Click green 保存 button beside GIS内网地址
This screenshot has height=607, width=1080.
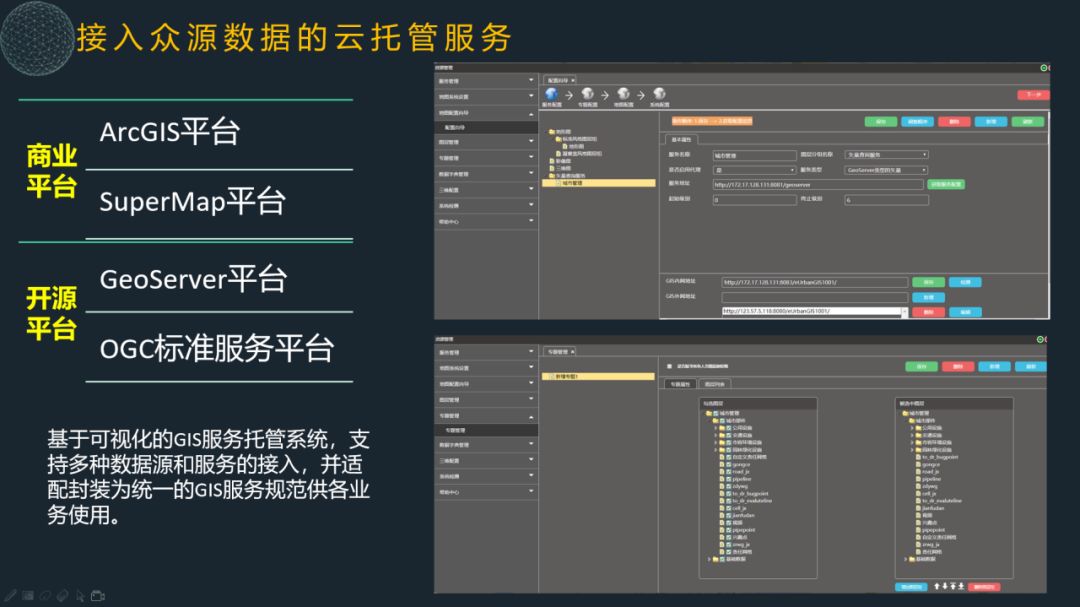click(x=928, y=282)
